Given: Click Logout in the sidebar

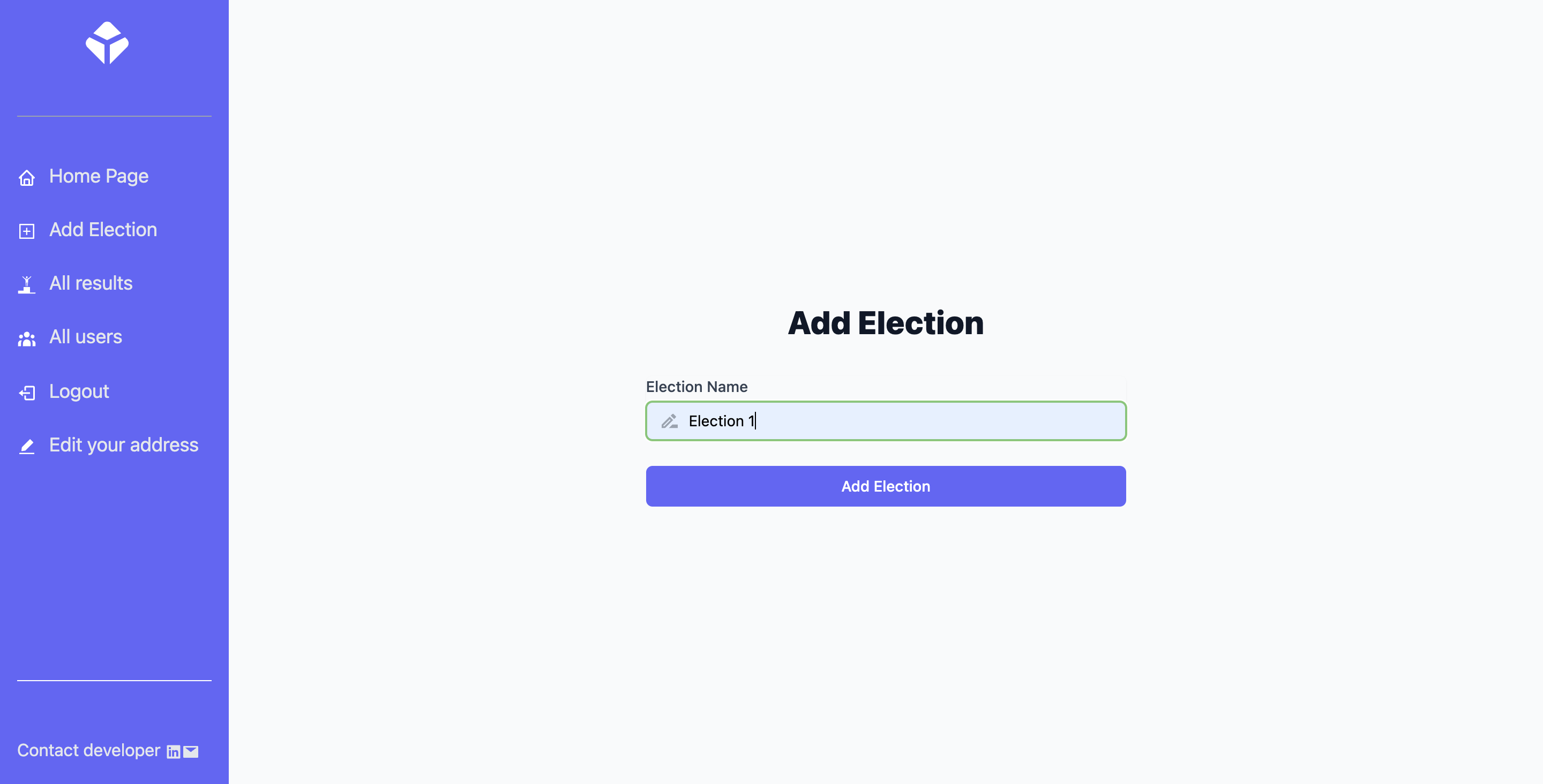Looking at the screenshot, I should click(x=78, y=391).
